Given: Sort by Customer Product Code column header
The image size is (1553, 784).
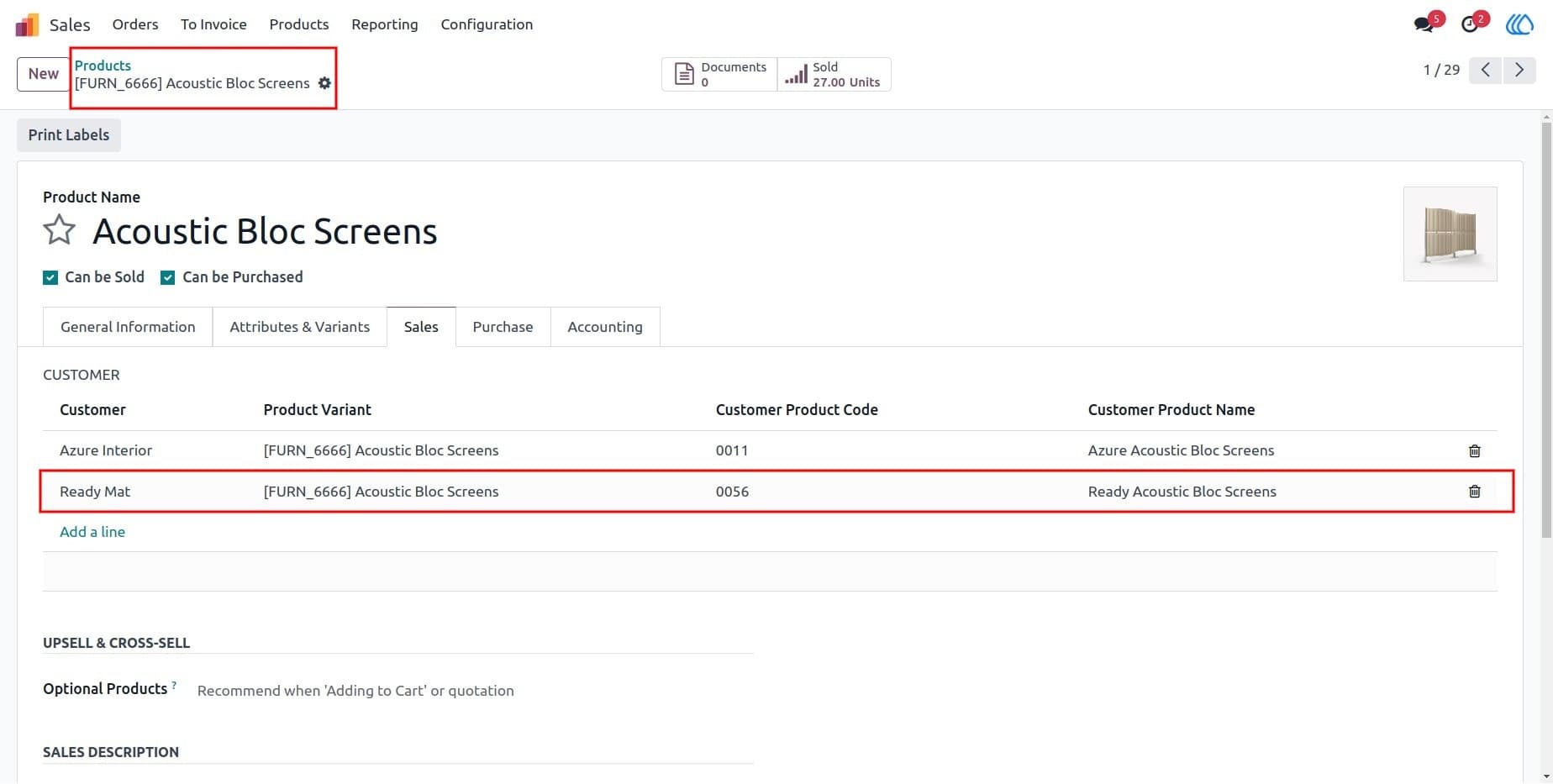Looking at the screenshot, I should tap(797, 410).
